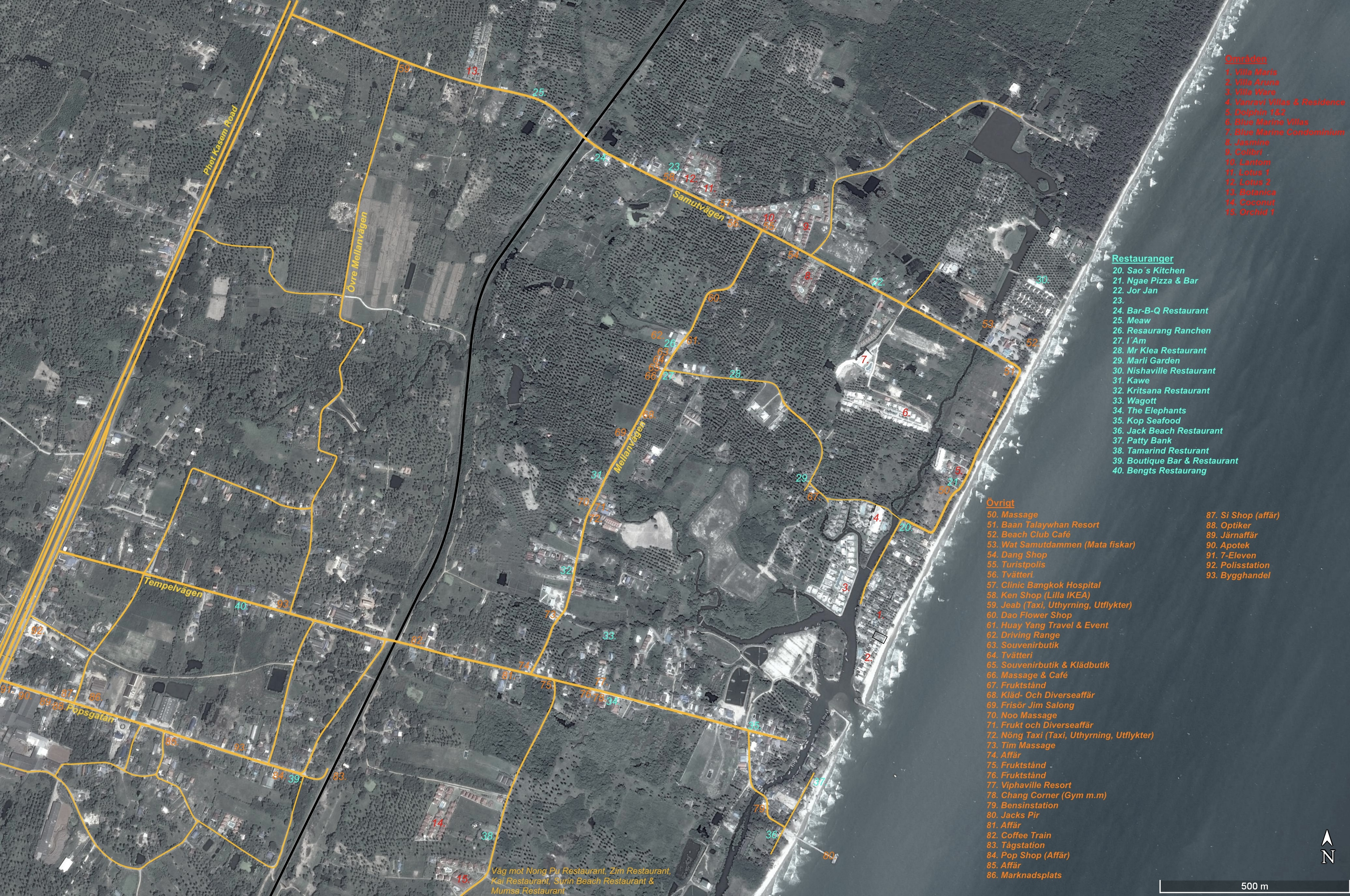The image size is (1350, 896).
Task: Click the red marker 14 near the bottom
Action: [x=437, y=824]
